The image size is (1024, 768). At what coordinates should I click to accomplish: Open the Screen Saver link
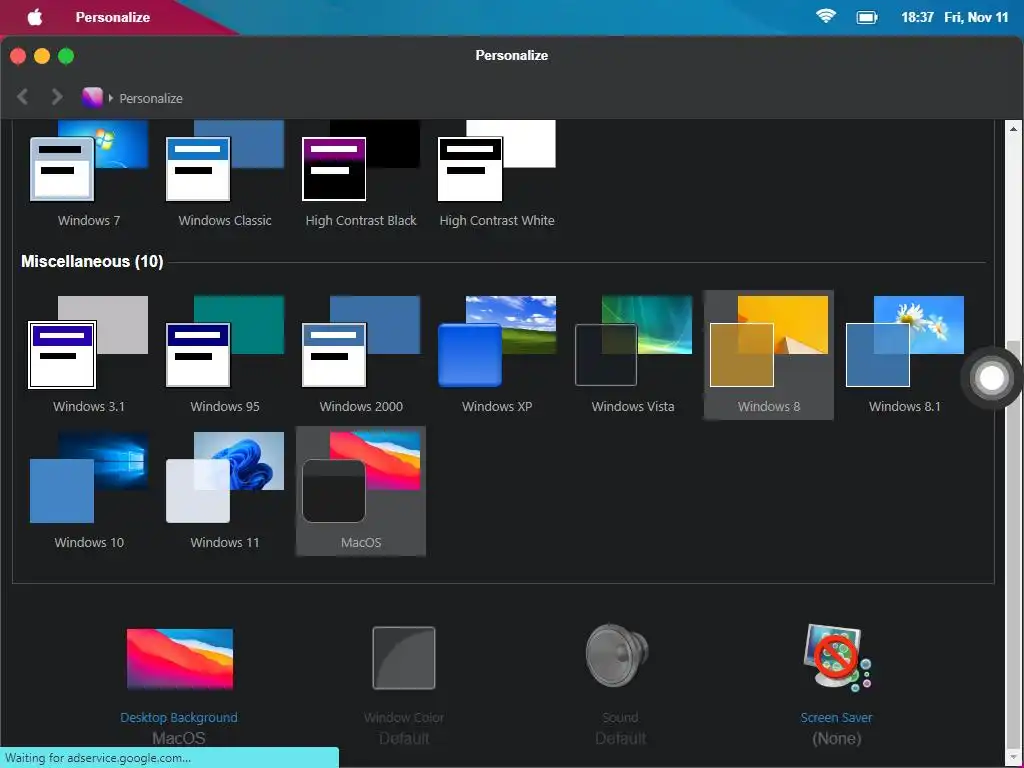pos(837,717)
